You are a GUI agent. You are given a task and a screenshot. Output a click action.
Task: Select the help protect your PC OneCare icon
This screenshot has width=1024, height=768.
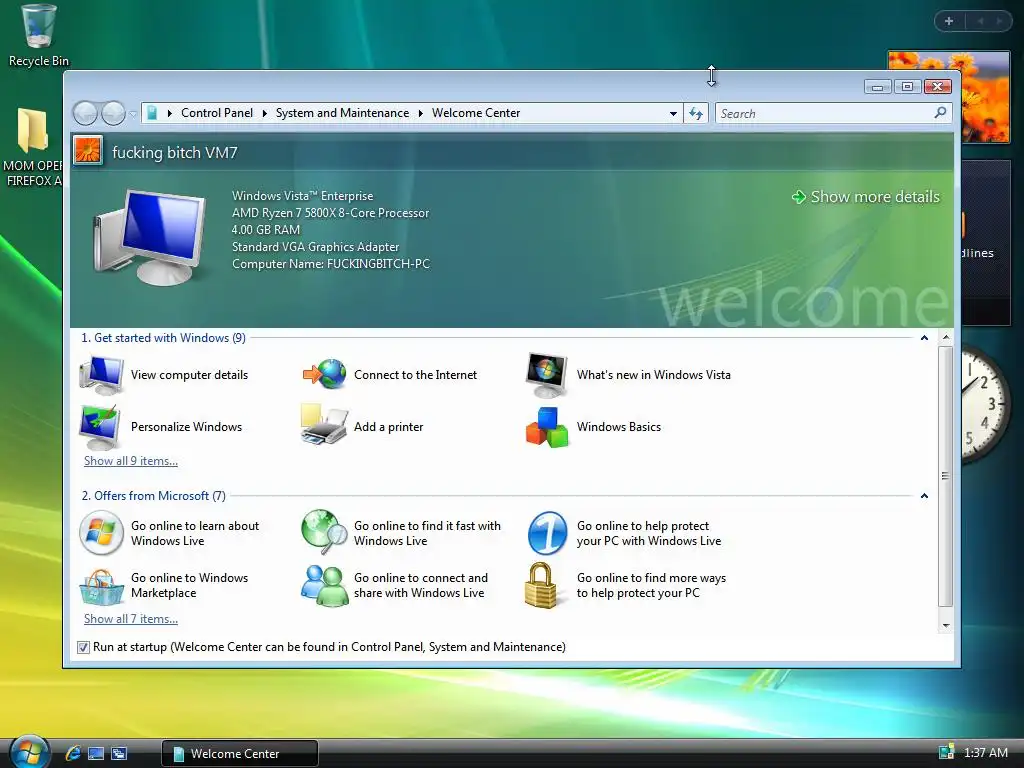(547, 533)
